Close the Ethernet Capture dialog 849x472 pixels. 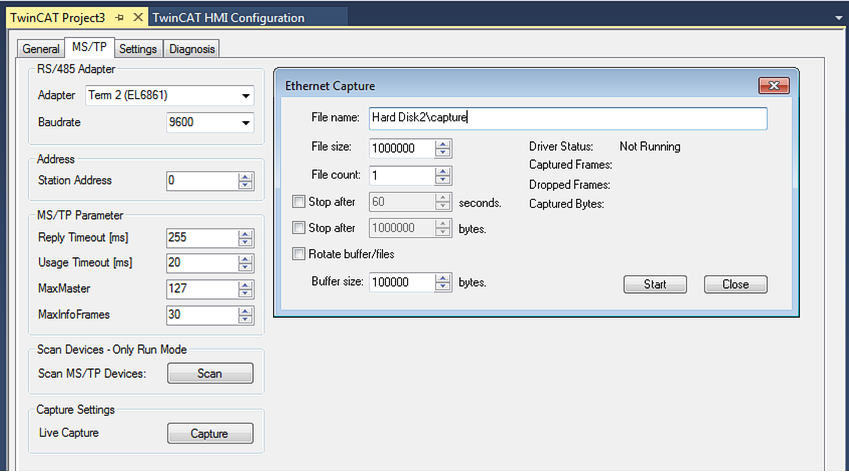pos(774,86)
